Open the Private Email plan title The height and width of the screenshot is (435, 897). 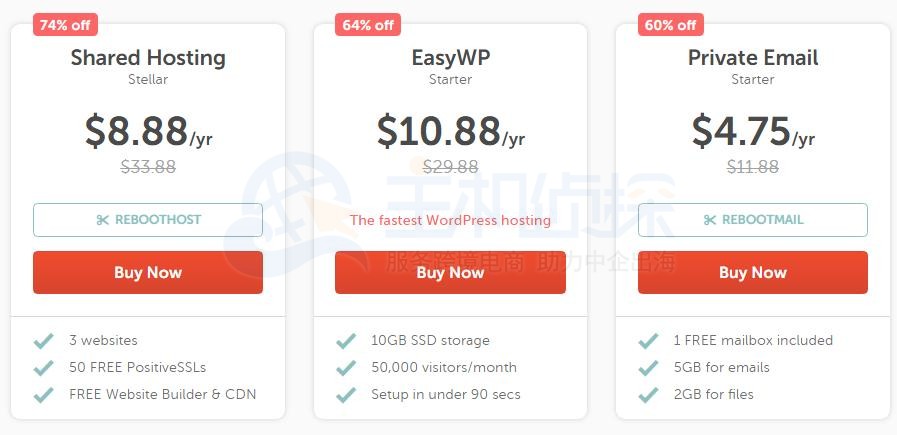[752, 58]
